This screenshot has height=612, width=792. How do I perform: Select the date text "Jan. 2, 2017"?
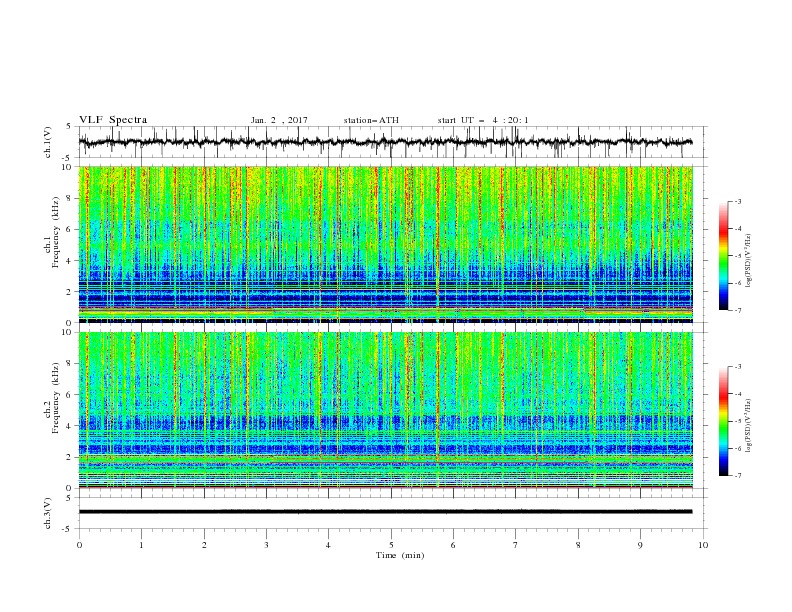pyautogui.click(x=279, y=120)
